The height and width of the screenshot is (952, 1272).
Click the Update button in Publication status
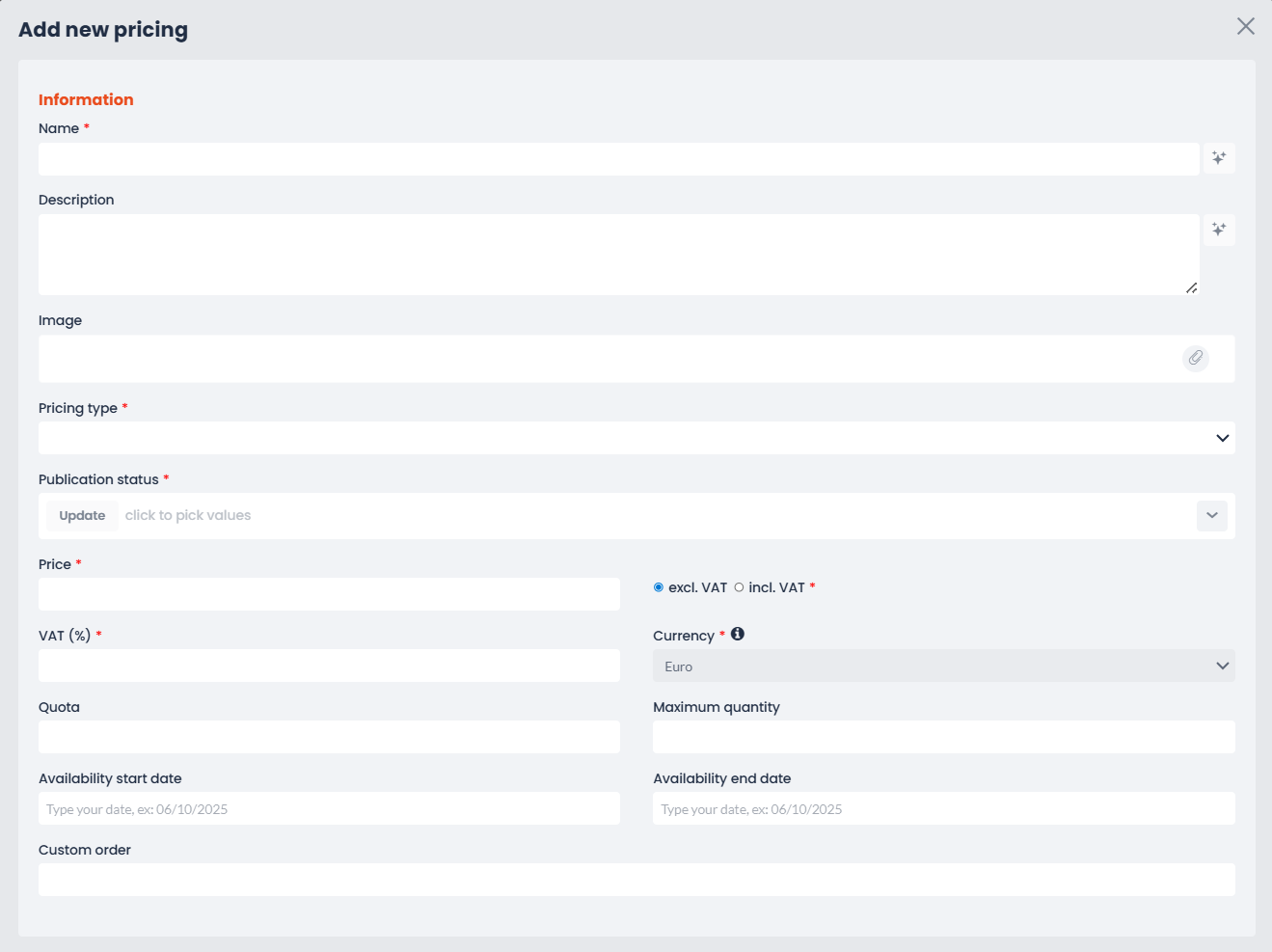tap(82, 515)
